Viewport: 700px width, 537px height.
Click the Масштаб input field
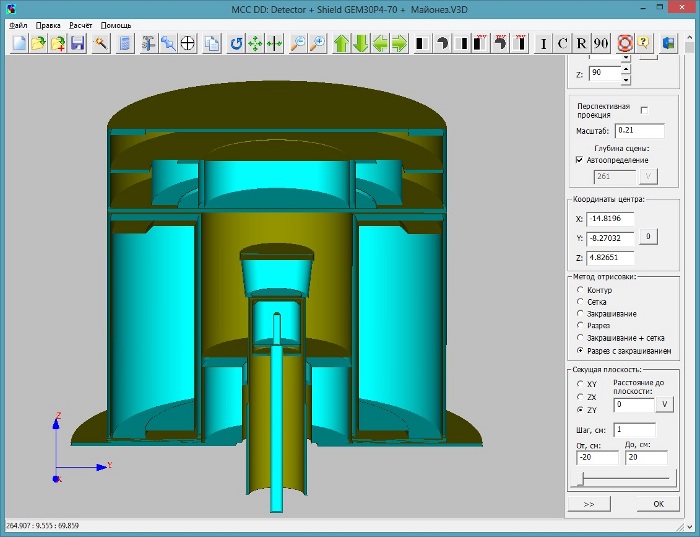pyautogui.click(x=639, y=130)
